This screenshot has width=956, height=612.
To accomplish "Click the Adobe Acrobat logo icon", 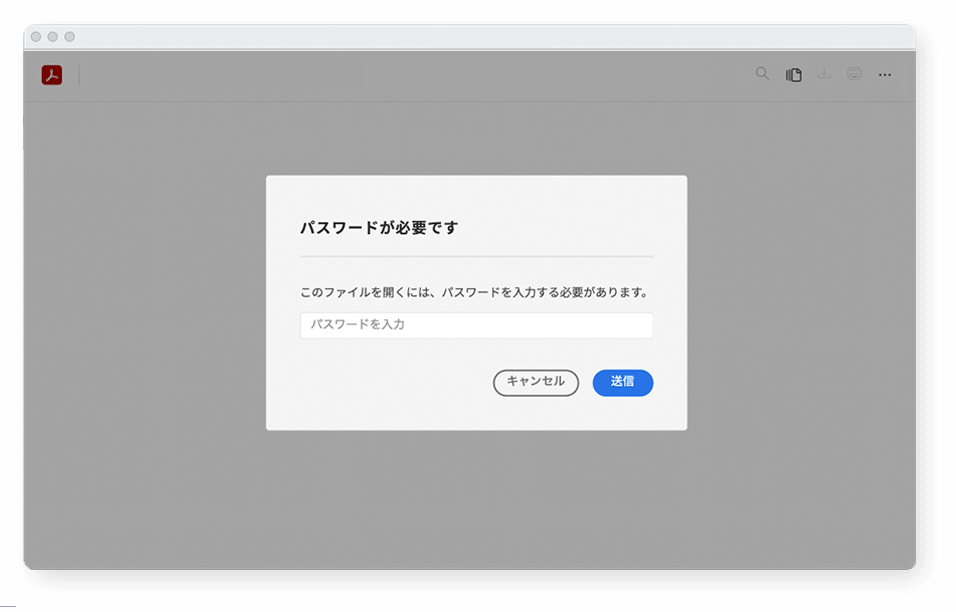I will tap(52, 75).
